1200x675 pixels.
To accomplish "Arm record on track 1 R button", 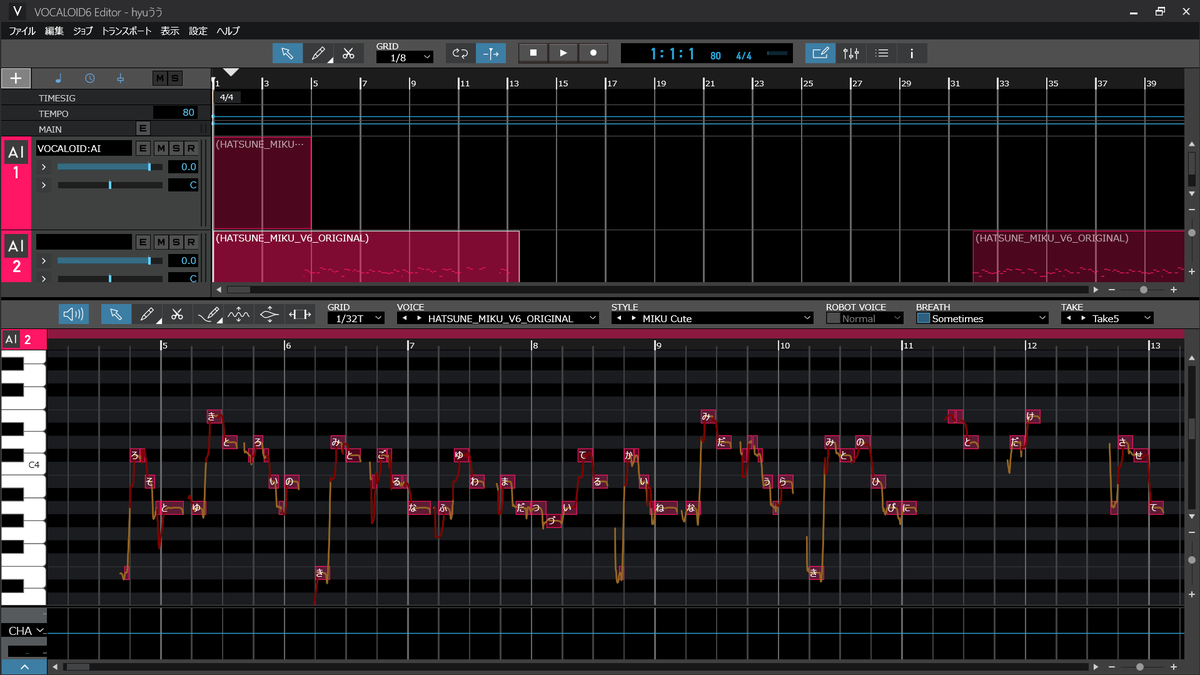I will 192,148.
